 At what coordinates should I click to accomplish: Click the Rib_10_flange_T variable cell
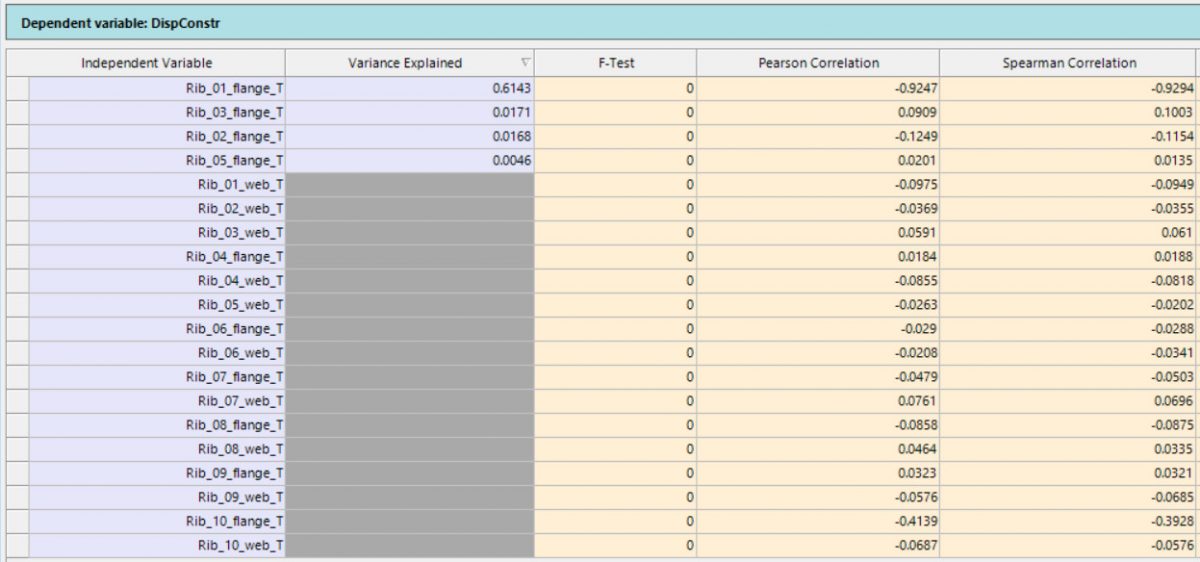(157, 521)
